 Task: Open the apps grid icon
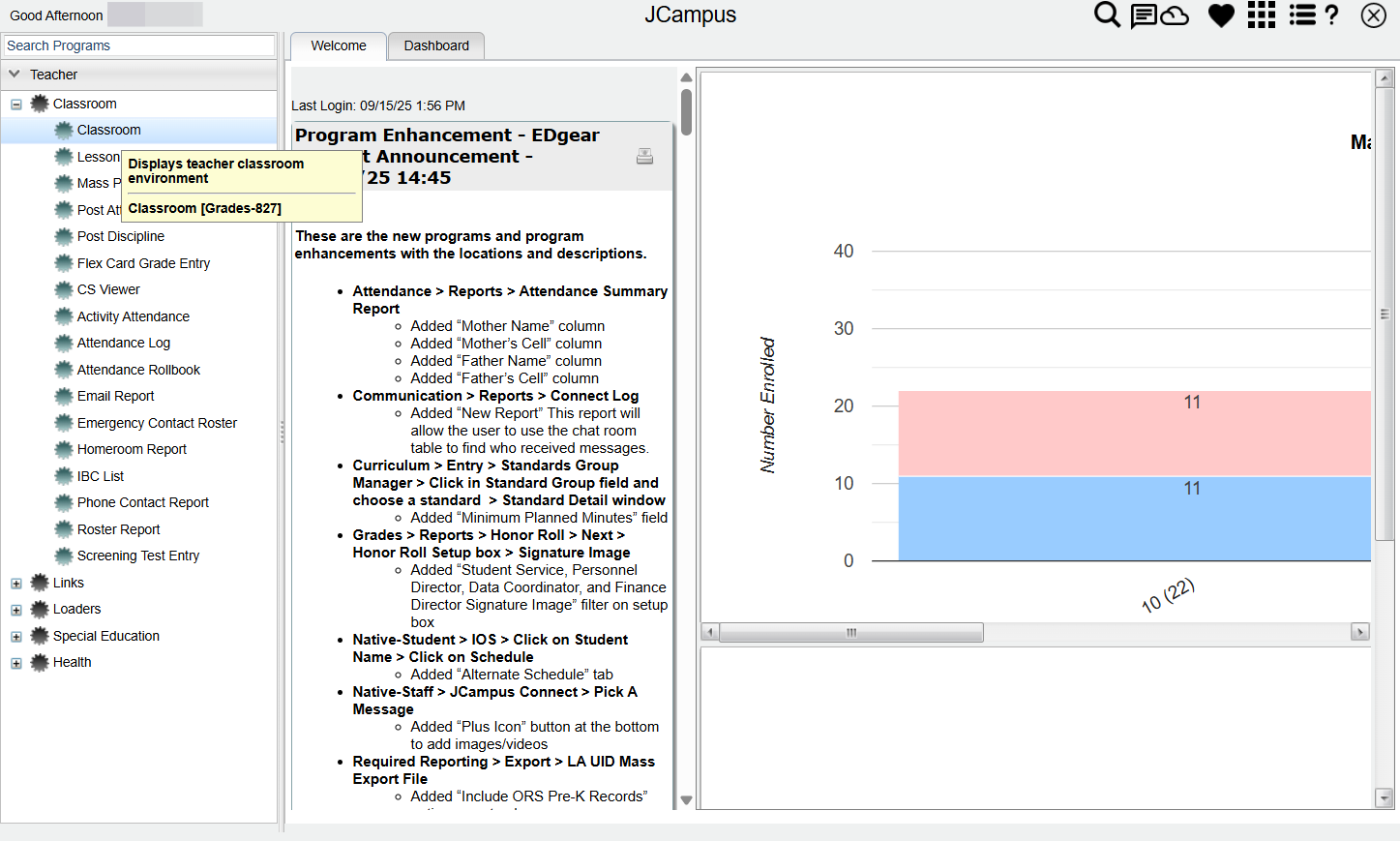1262,15
